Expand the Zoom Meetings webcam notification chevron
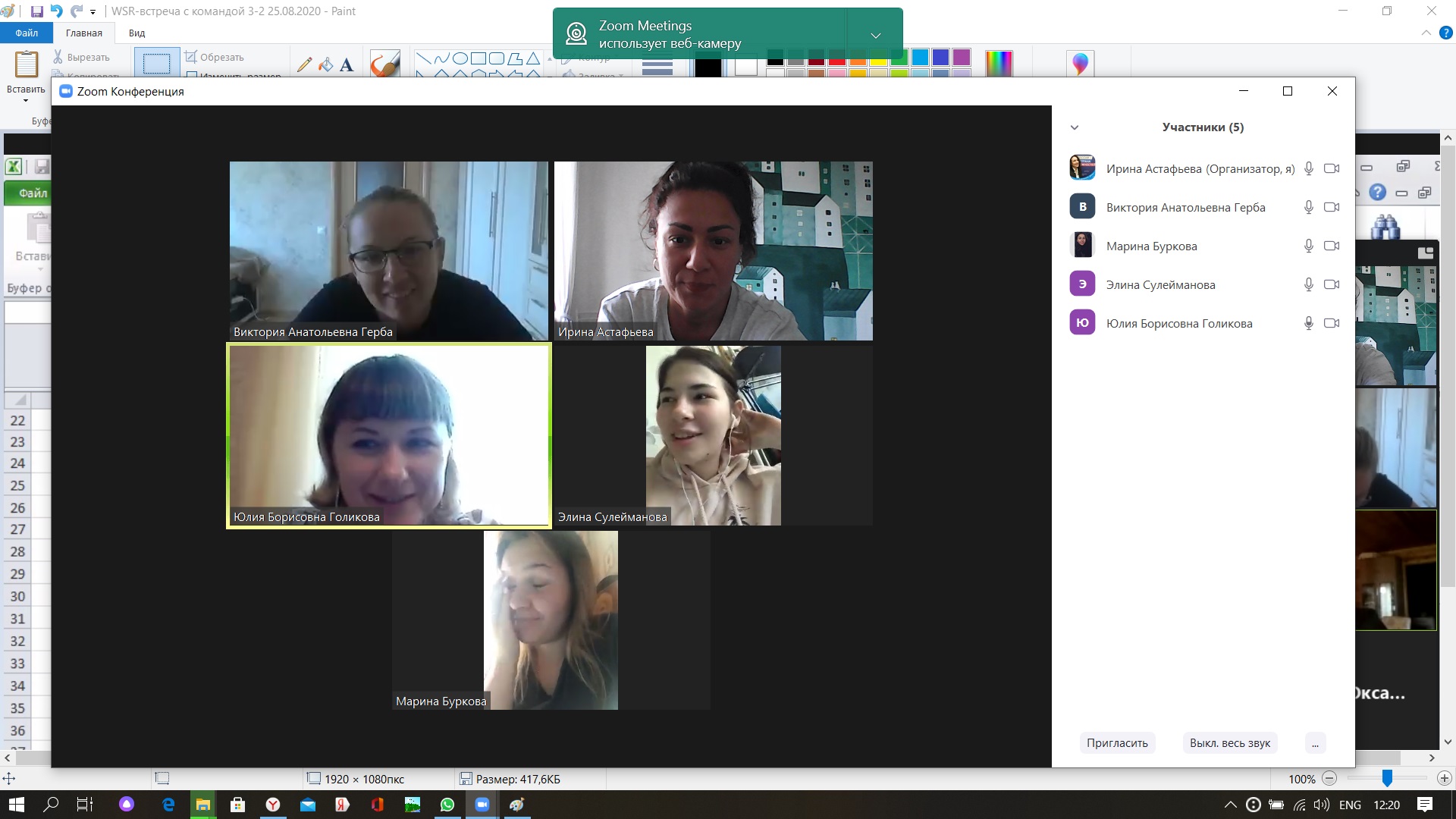The image size is (1456, 819). click(875, 35)
